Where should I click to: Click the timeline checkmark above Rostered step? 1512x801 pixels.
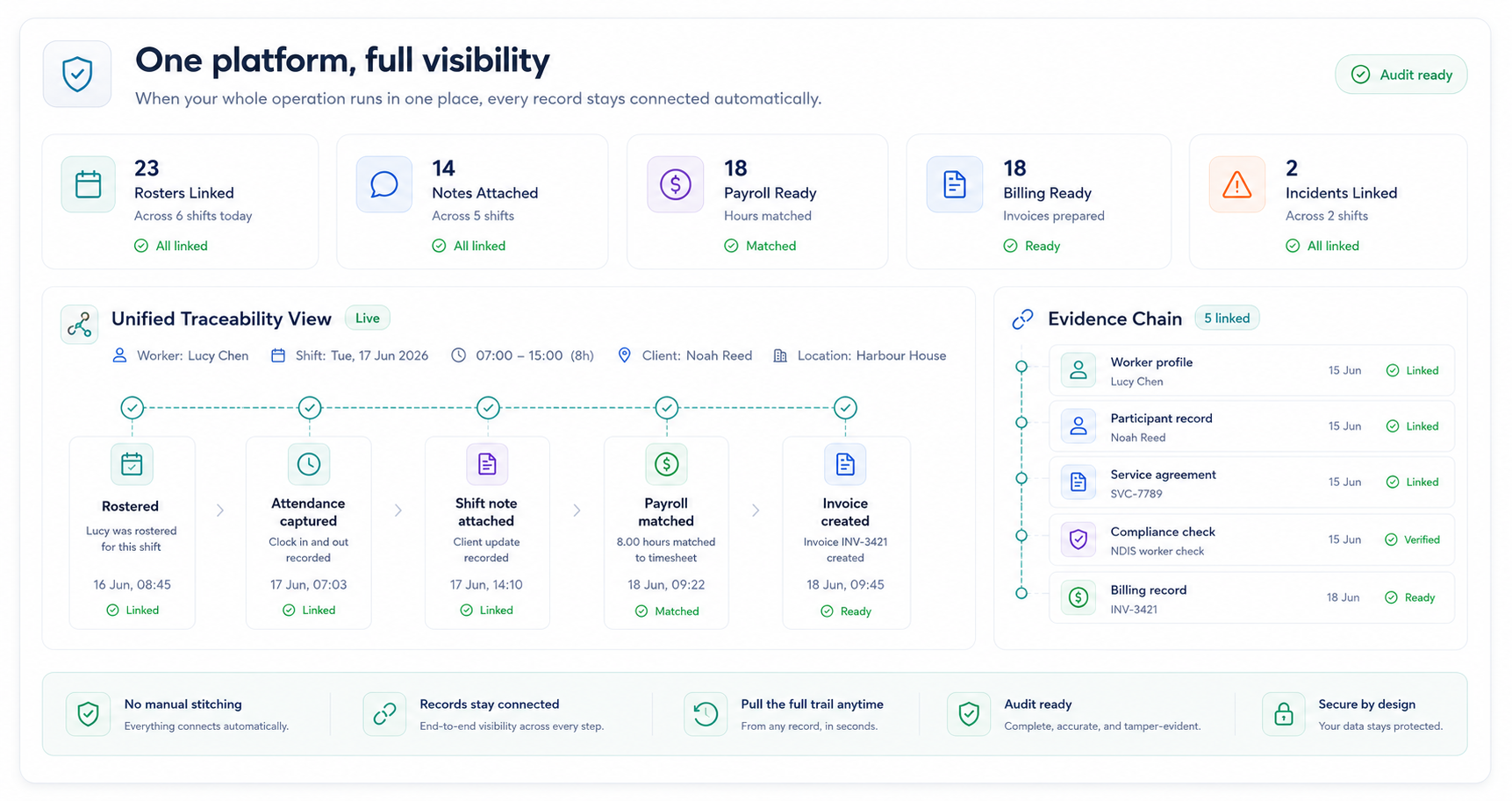coord(133,408)
